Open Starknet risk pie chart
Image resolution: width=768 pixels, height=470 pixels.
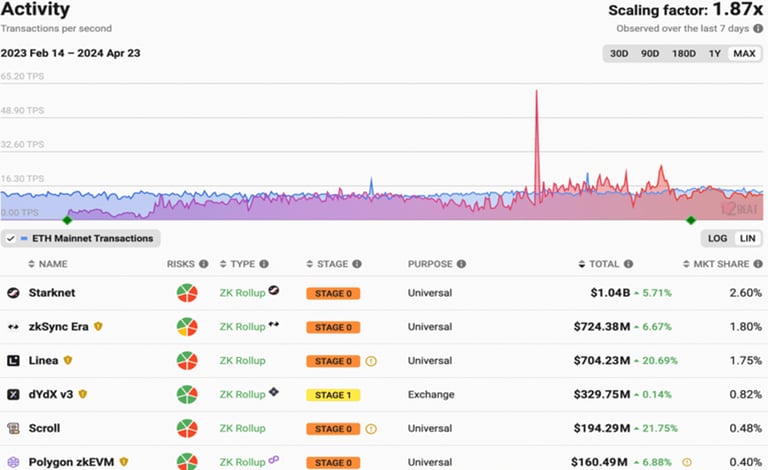[187, 293]
